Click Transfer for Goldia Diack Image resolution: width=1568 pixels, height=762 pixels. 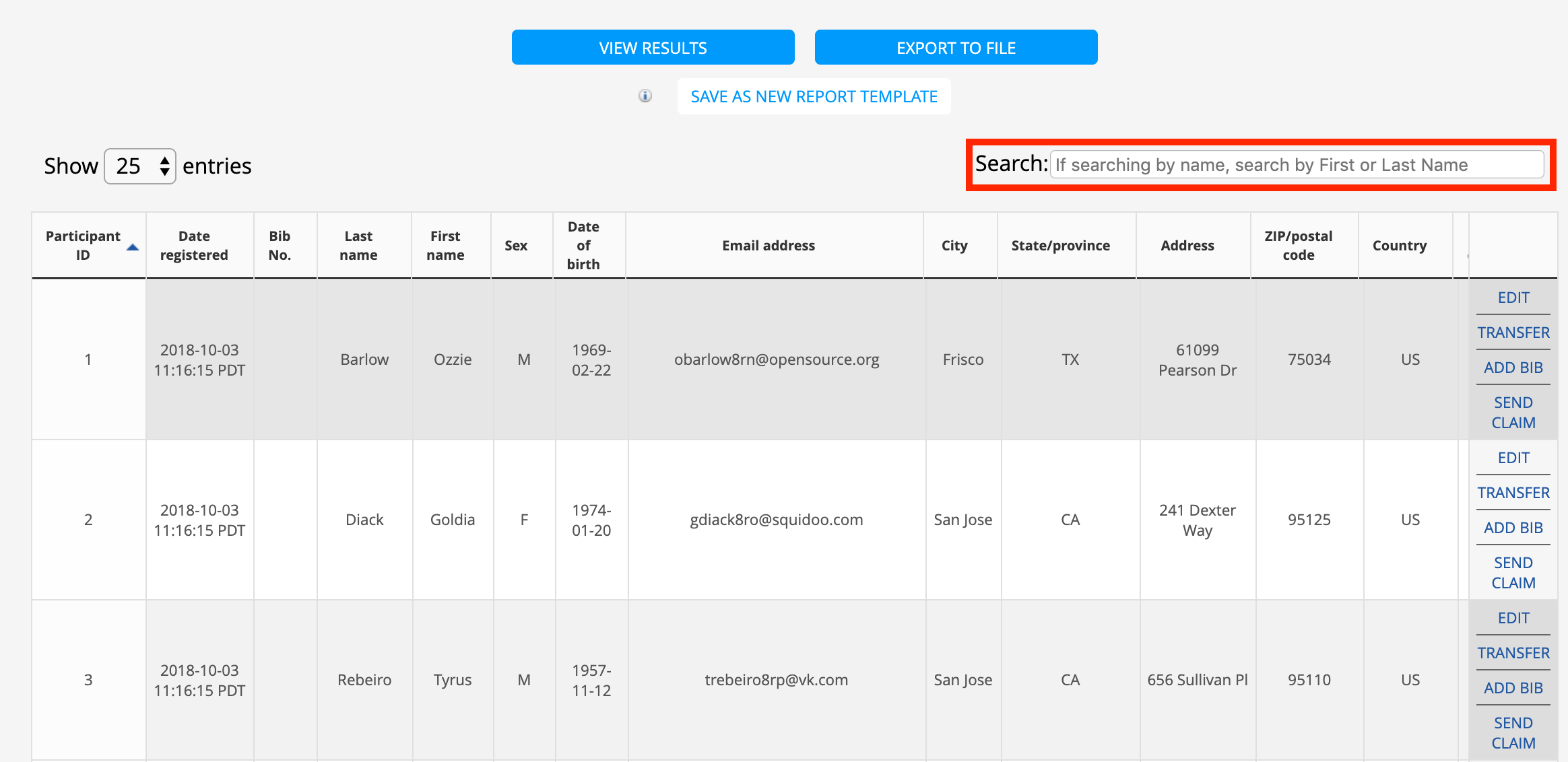[x=1513, y=493]
